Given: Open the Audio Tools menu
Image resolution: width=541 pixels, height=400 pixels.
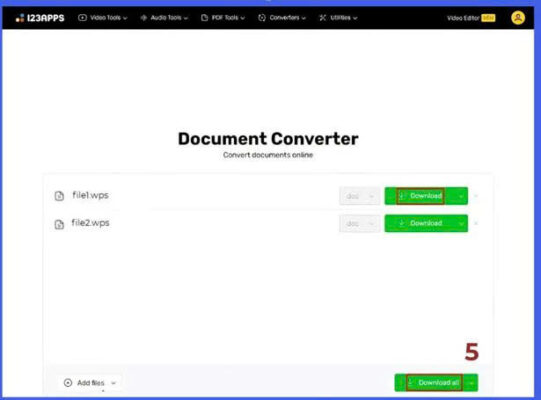Looking at the screenshot, I should (x=164, y=18).
